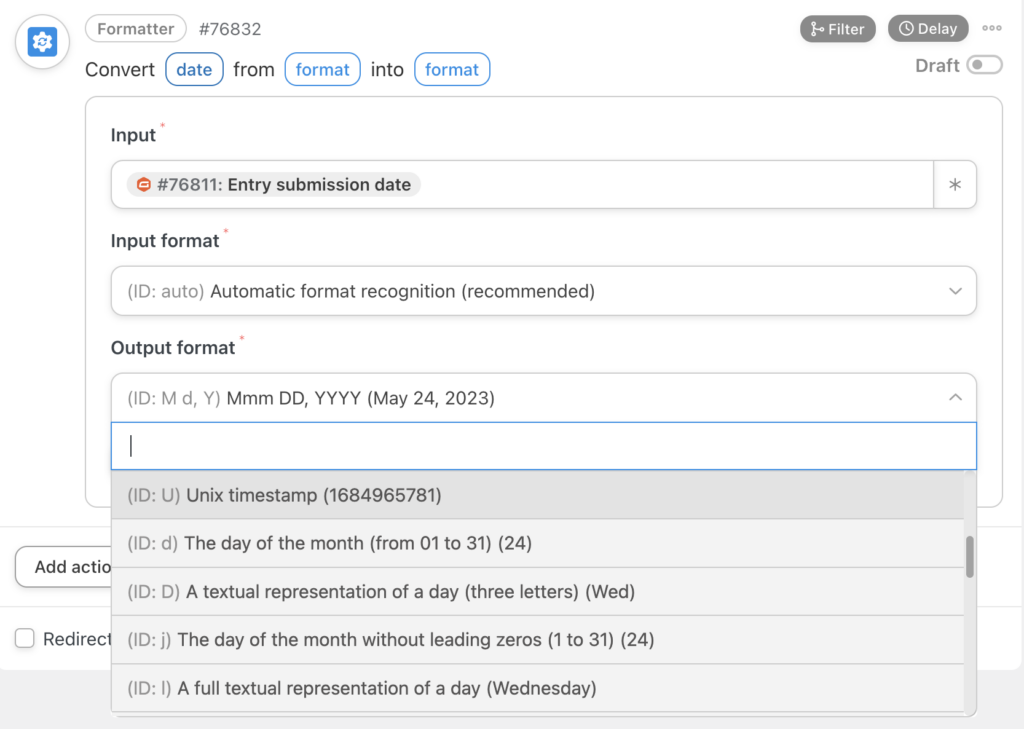
Task: Click the asterisk variable picker beside Input field
Action: click(x=955, y=185)
